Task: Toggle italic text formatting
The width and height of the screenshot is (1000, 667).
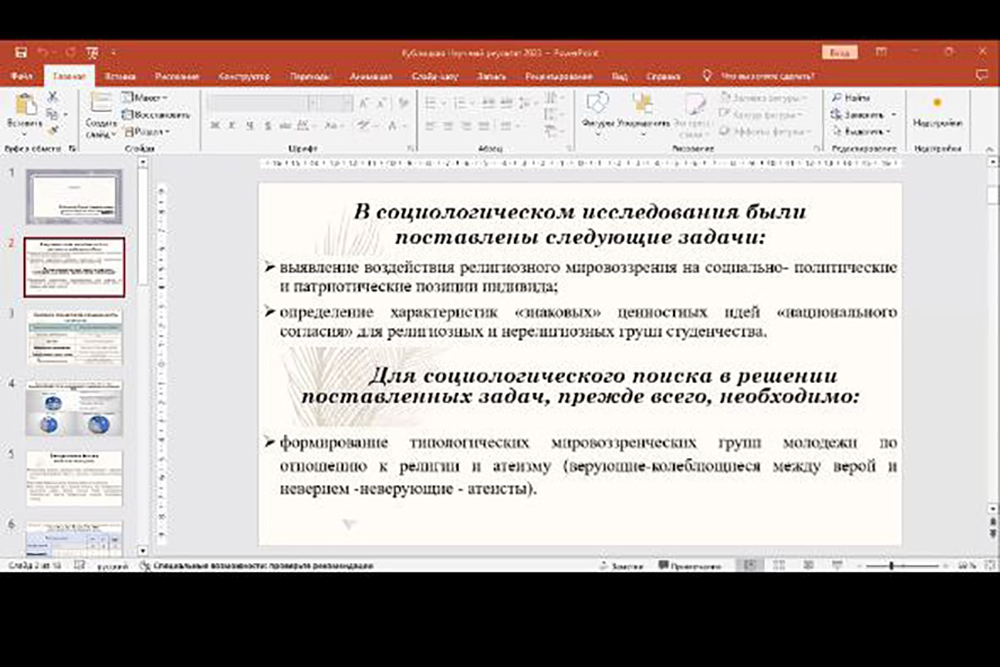Action: [x=231, y=126]
